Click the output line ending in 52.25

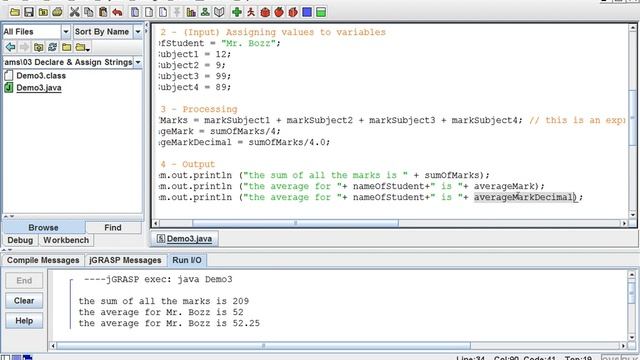[x=169, y=323]
